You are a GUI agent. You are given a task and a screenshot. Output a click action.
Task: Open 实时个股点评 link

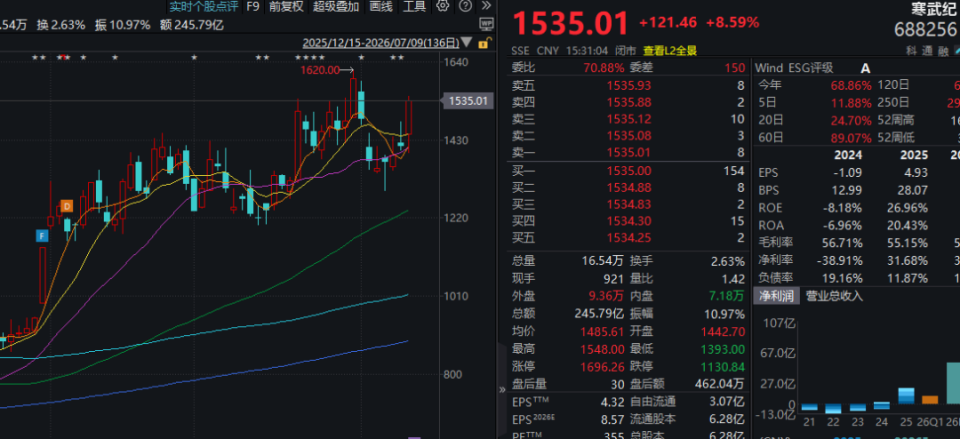tap(204, 6)
